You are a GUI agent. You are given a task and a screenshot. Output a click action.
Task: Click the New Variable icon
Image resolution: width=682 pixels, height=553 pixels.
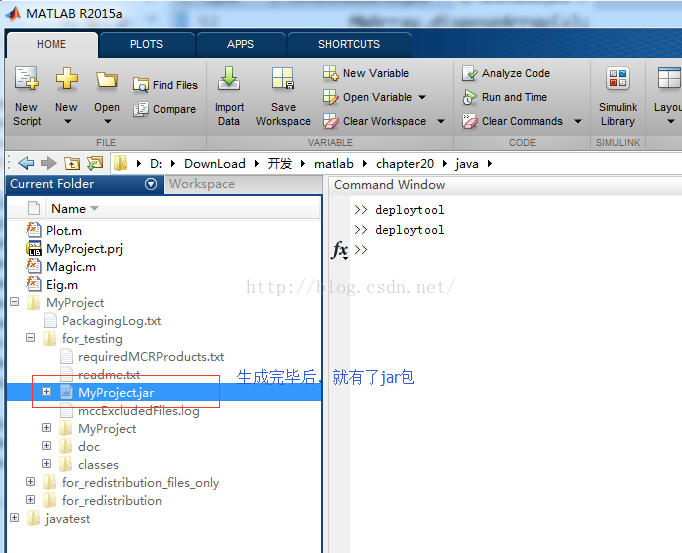pos(331,73)
